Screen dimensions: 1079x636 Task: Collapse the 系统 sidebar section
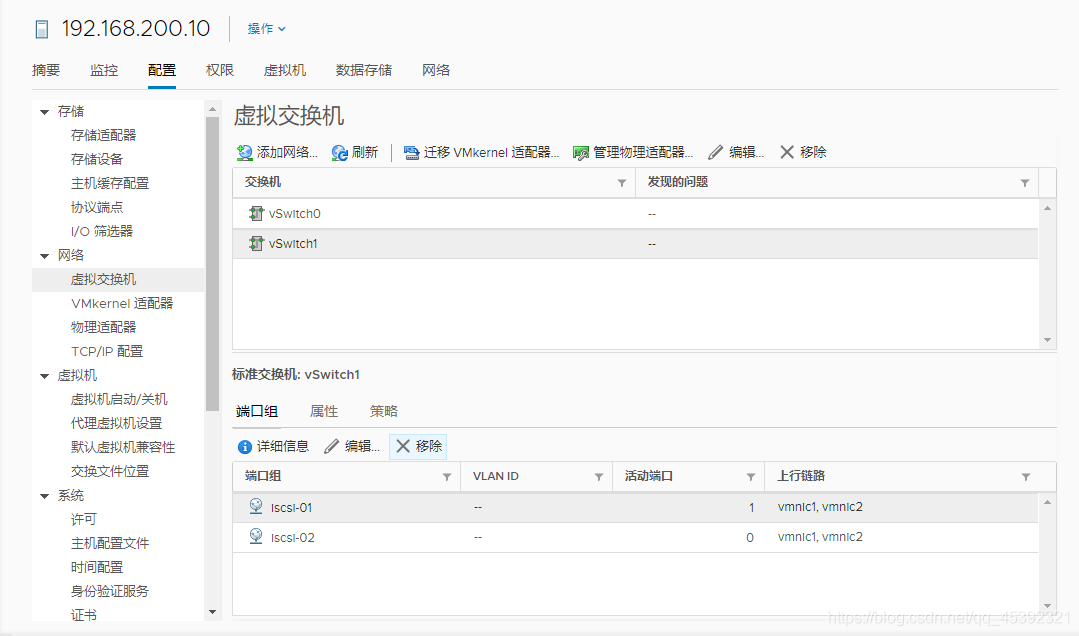(45, 496)
